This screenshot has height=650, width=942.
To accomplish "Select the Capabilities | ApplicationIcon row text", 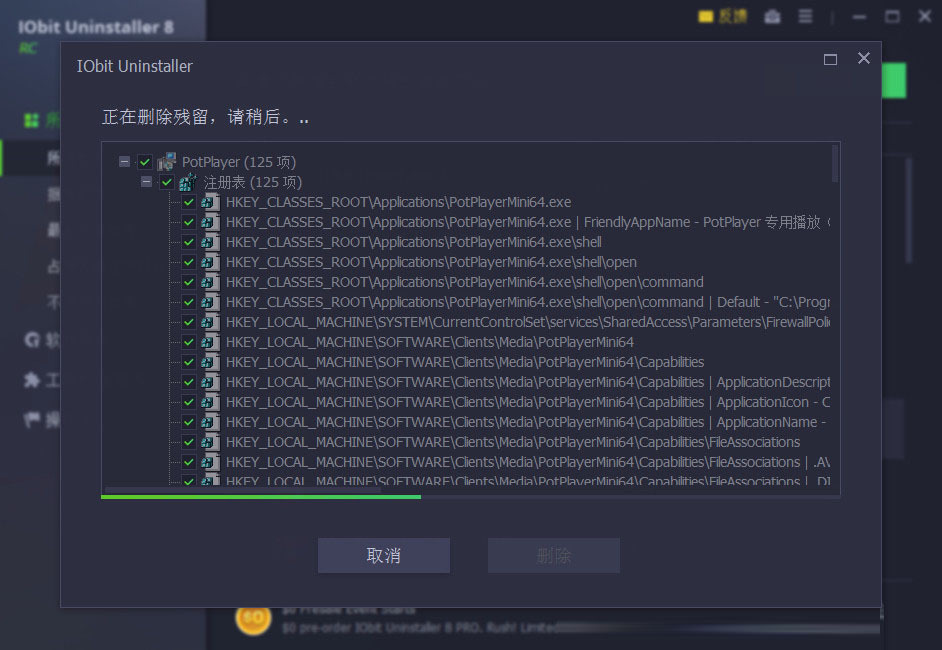I will coord(528,402).
